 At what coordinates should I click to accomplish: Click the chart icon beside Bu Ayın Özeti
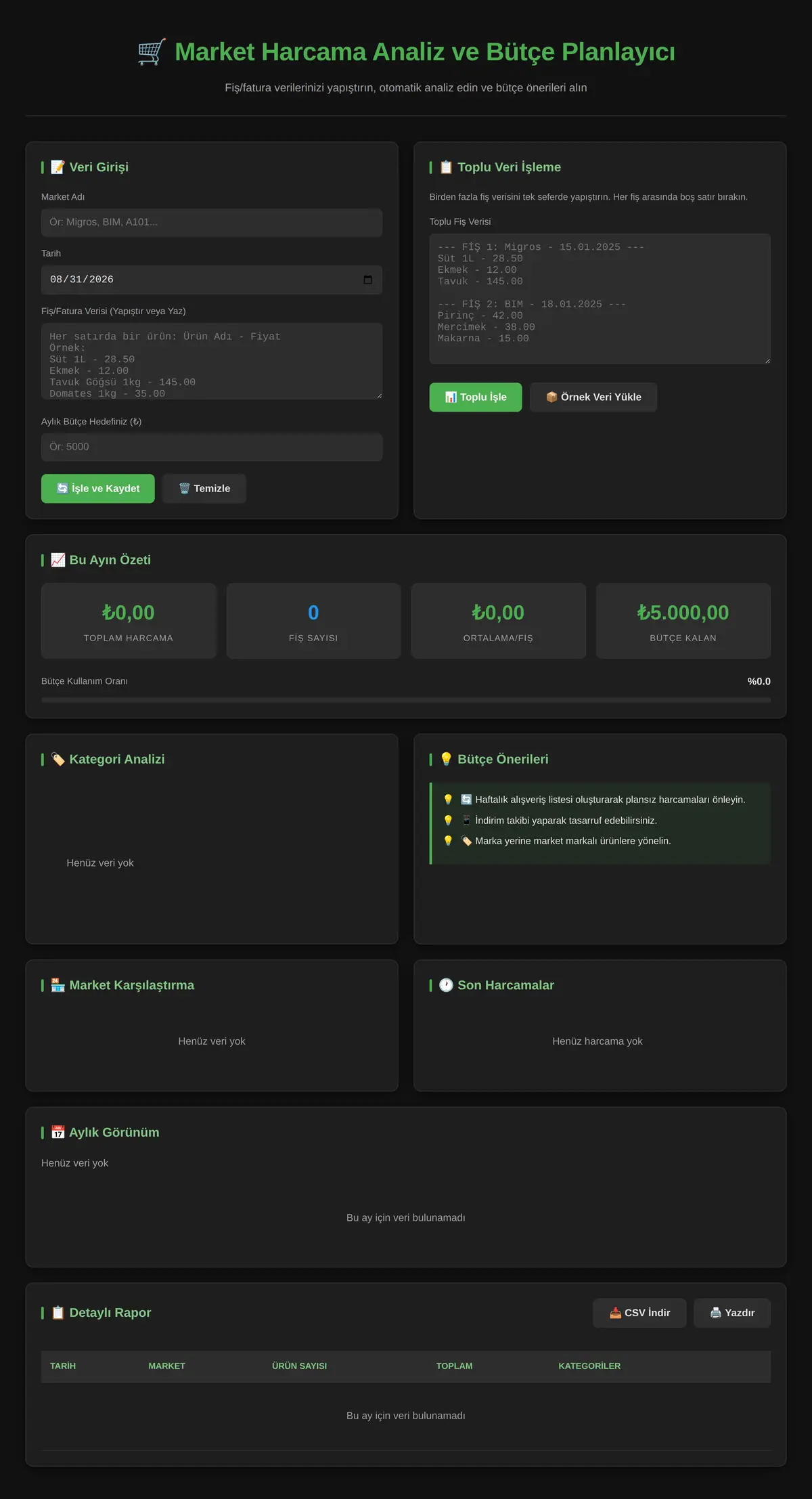pyautogui.click(x=58, y=560)
